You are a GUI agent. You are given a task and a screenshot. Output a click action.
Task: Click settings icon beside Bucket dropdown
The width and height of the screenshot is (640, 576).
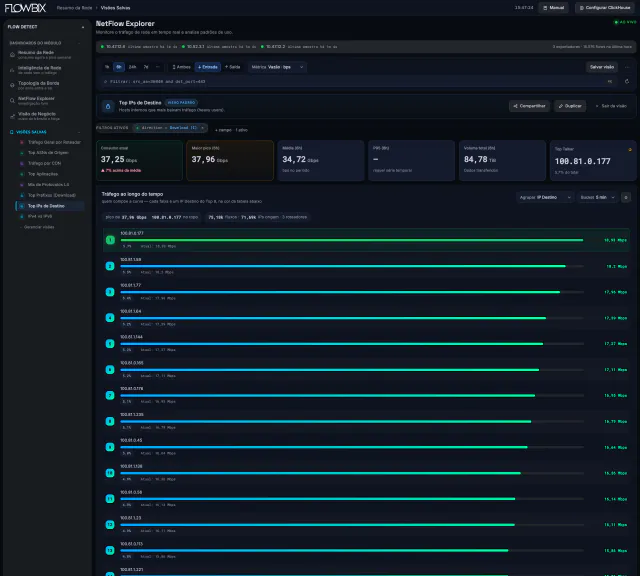626,198
